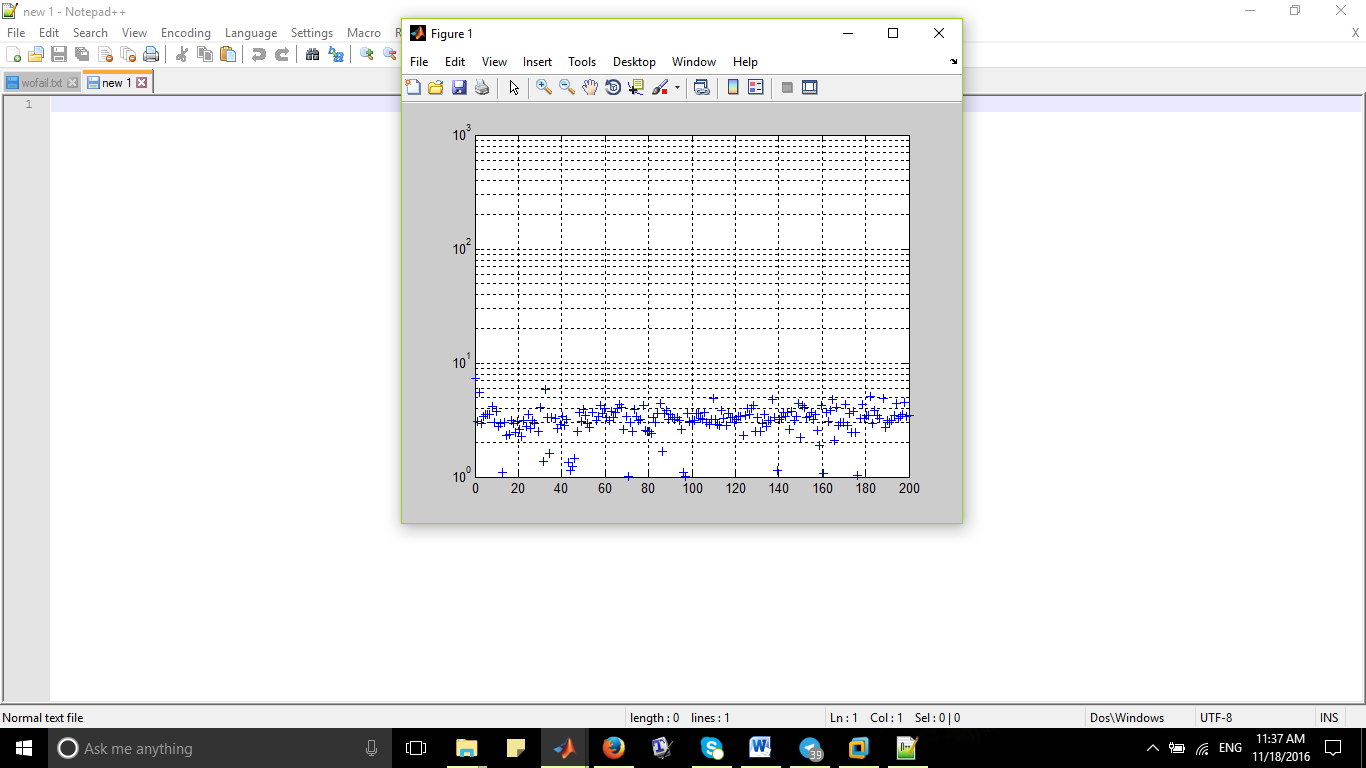Switch to the new 1 tab

click(x=117, y=83)
